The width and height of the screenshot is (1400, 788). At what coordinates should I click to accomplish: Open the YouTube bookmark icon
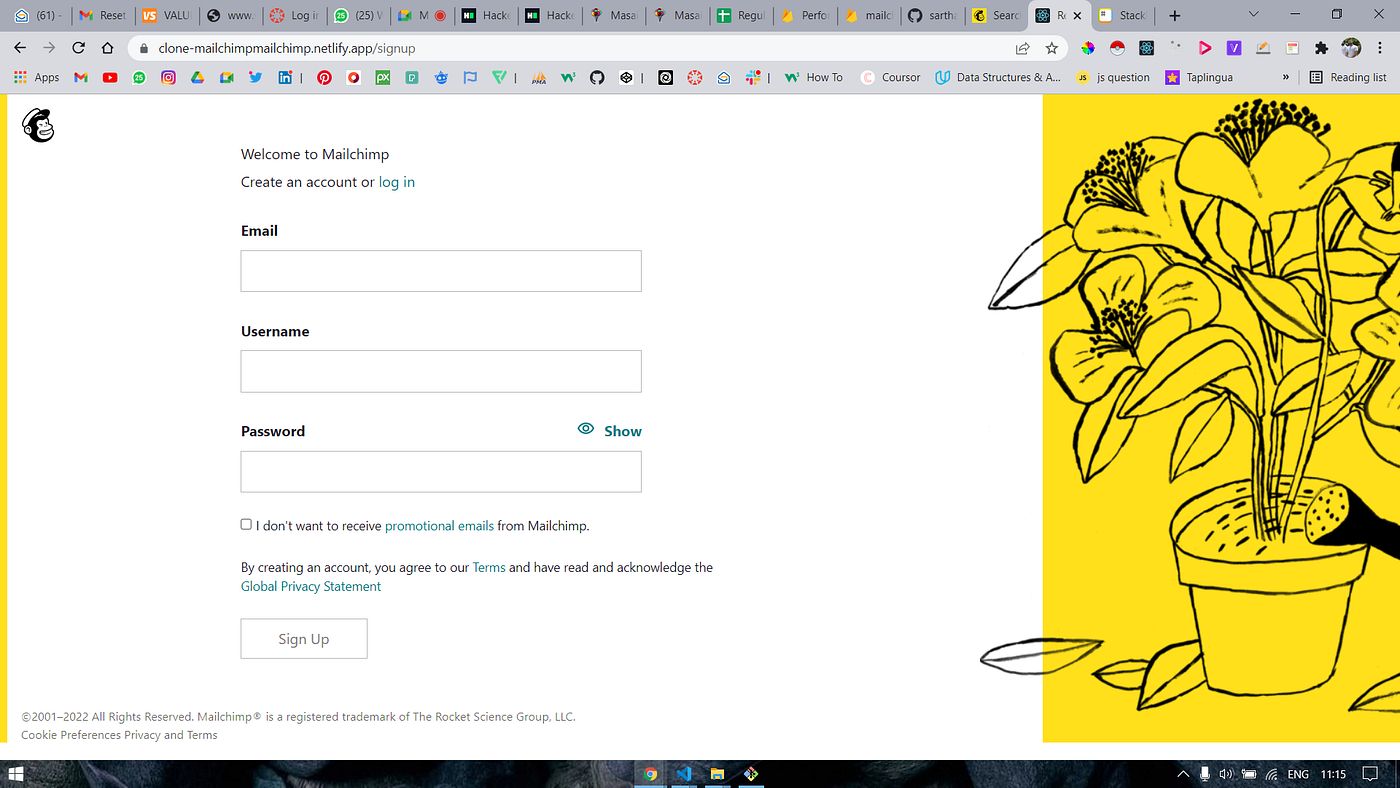tap(110, 77)
